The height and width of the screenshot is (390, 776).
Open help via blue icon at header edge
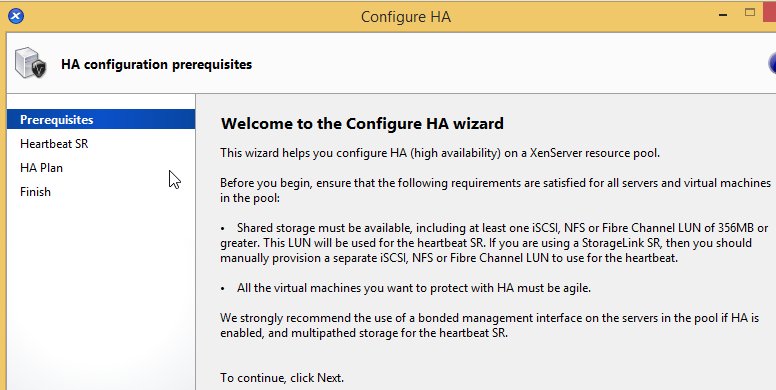click(x=772, y=63)
